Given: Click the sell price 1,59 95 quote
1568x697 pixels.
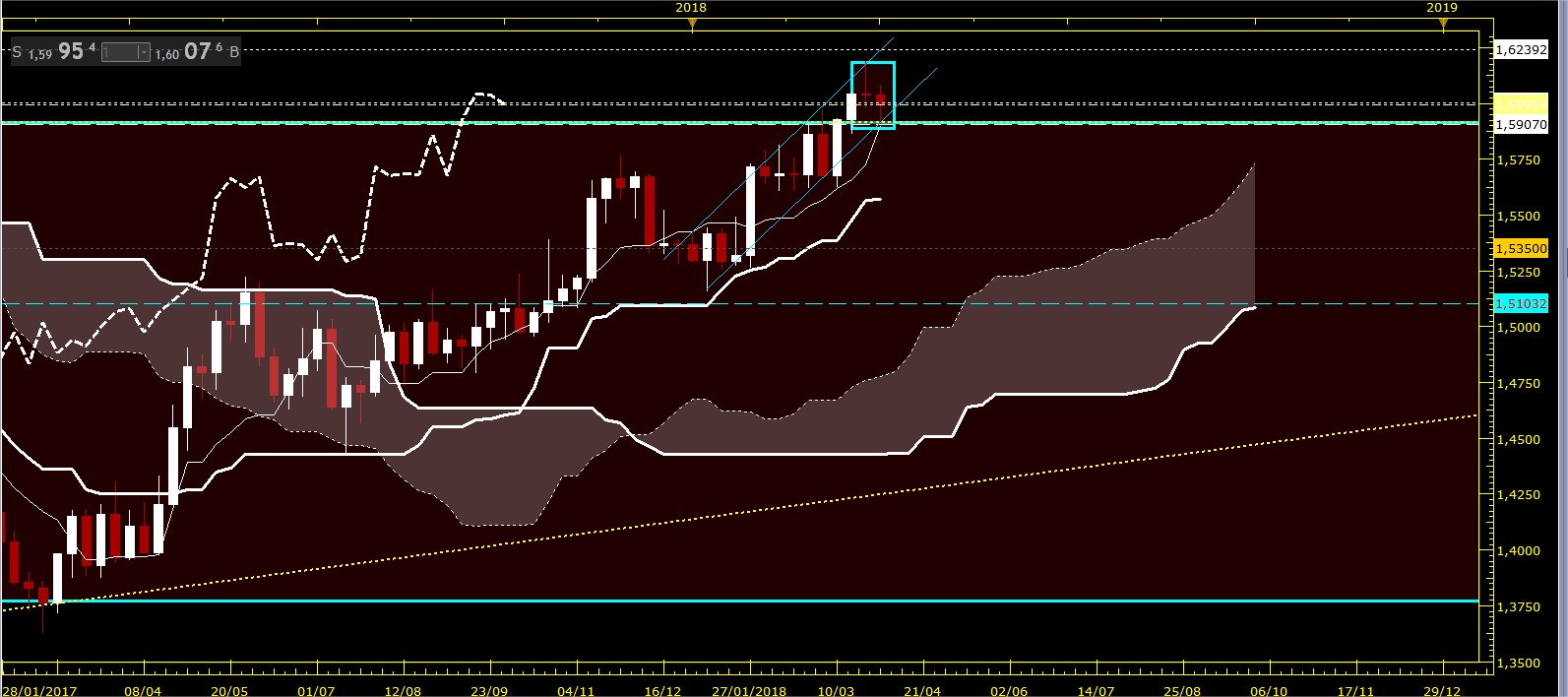Looking at the screenshot, I should pyautogui.click(x=62, y=51).
